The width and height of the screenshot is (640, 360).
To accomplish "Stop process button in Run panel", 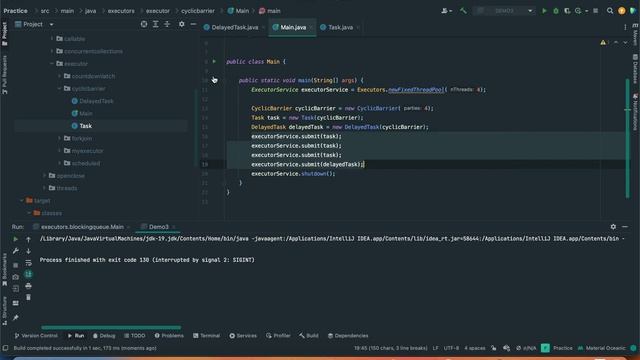I will [x=16, y=265].
